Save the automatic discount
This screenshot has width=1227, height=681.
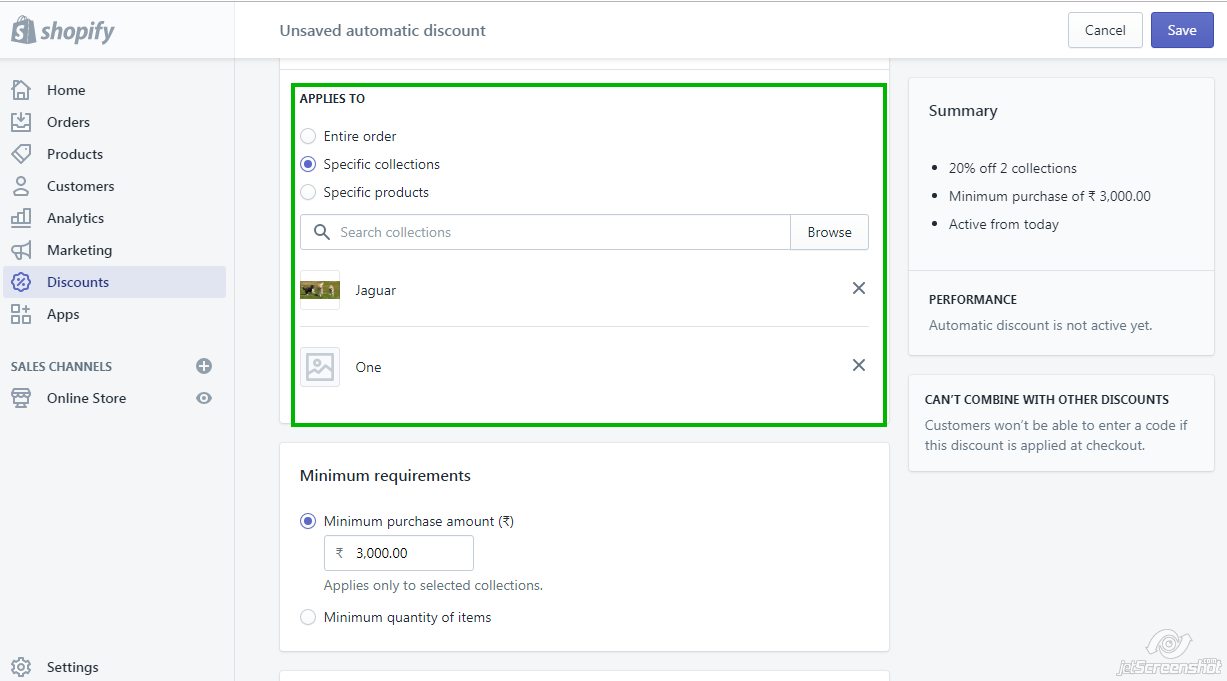[x=1182, y=30]
